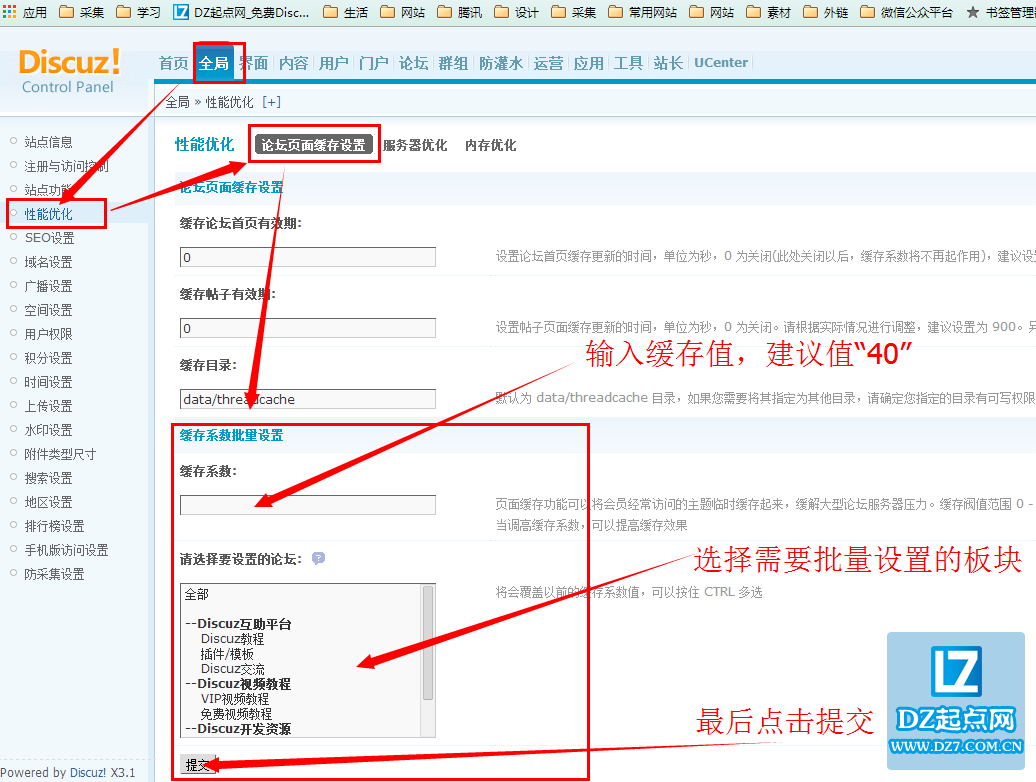Open the 站长 top menu
The image size is (1036, 782).
pos(668,63)
